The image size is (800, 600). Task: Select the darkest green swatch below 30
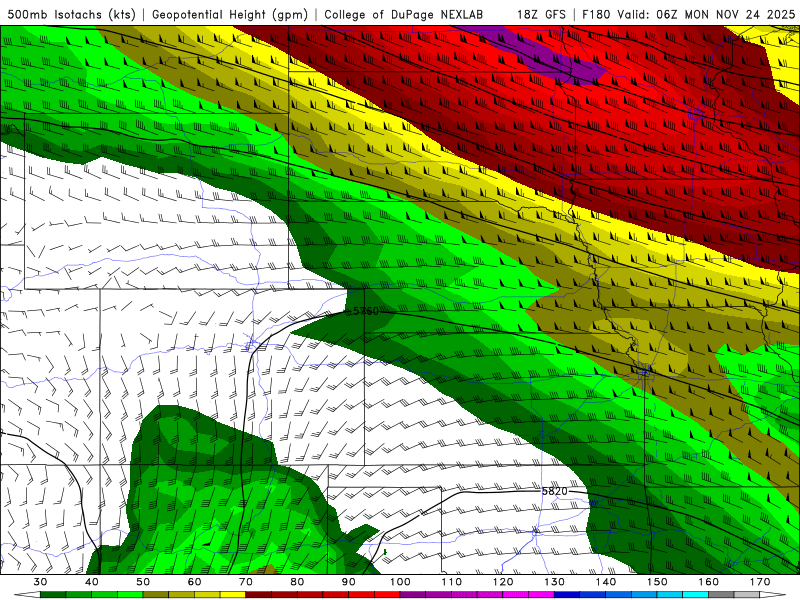point(53,595)
